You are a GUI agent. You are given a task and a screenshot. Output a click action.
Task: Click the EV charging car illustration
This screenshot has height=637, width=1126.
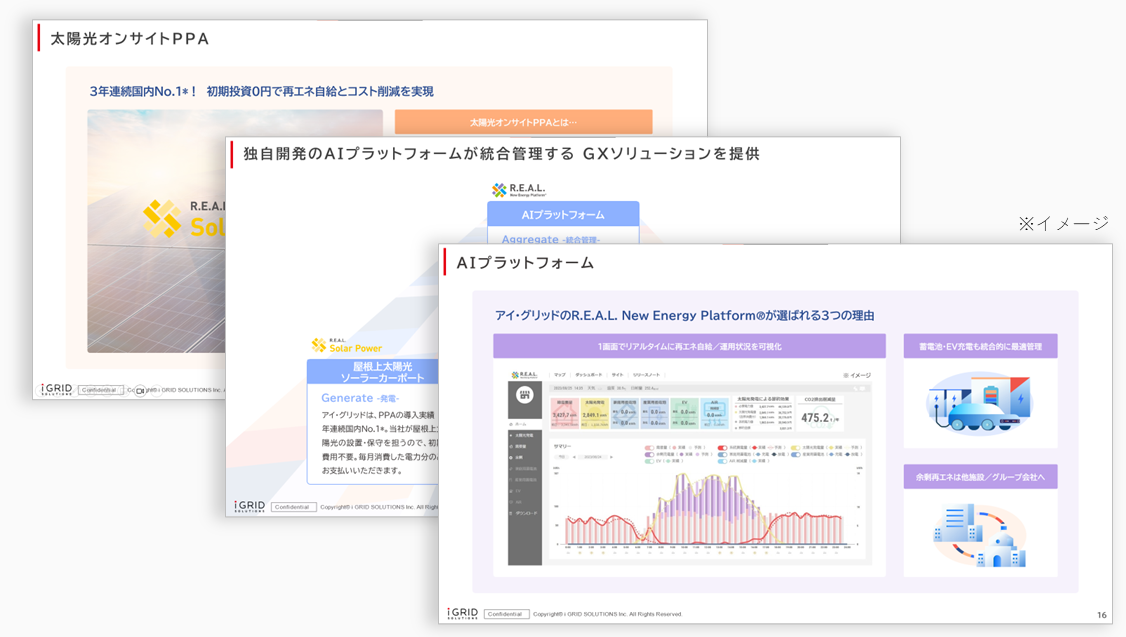coord(979,403)
